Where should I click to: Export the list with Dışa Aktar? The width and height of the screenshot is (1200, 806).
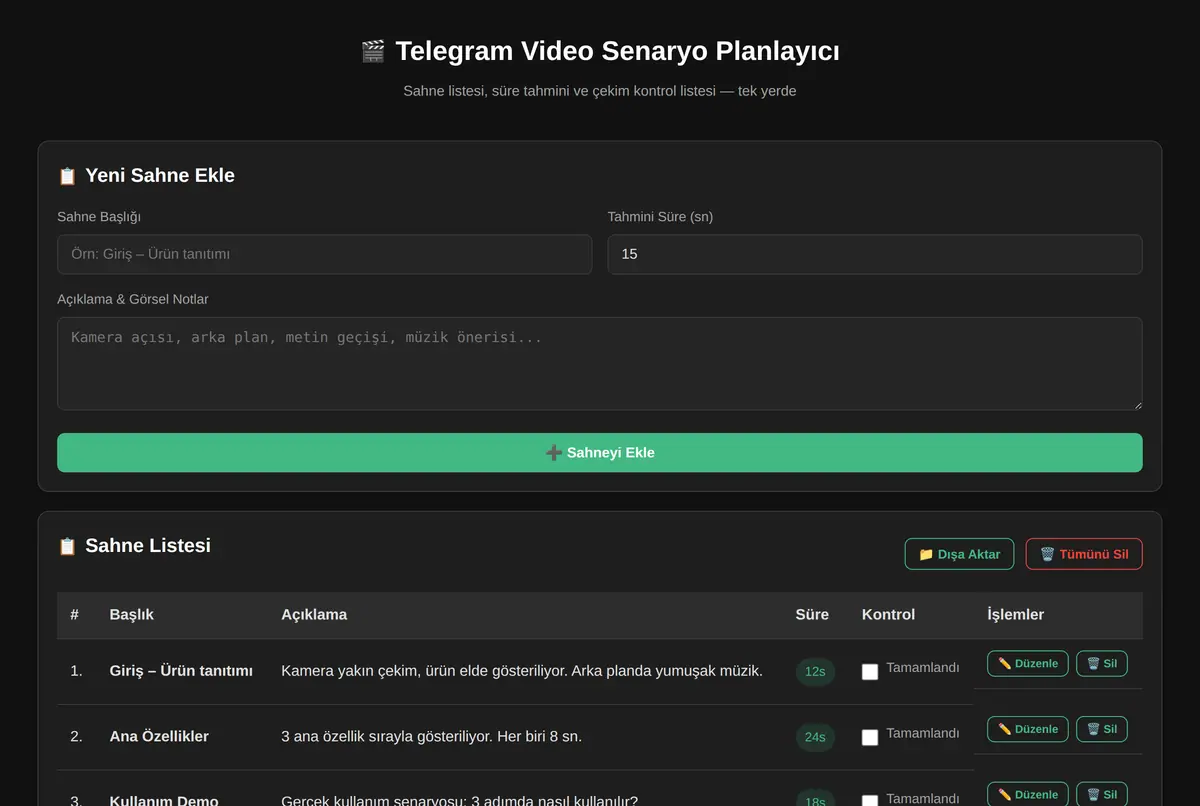coord(959,554)
